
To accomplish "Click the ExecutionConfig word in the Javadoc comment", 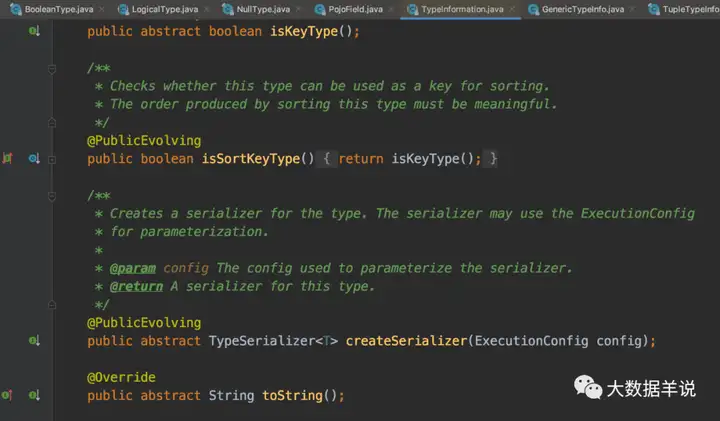I will click(x=637, y=213).
